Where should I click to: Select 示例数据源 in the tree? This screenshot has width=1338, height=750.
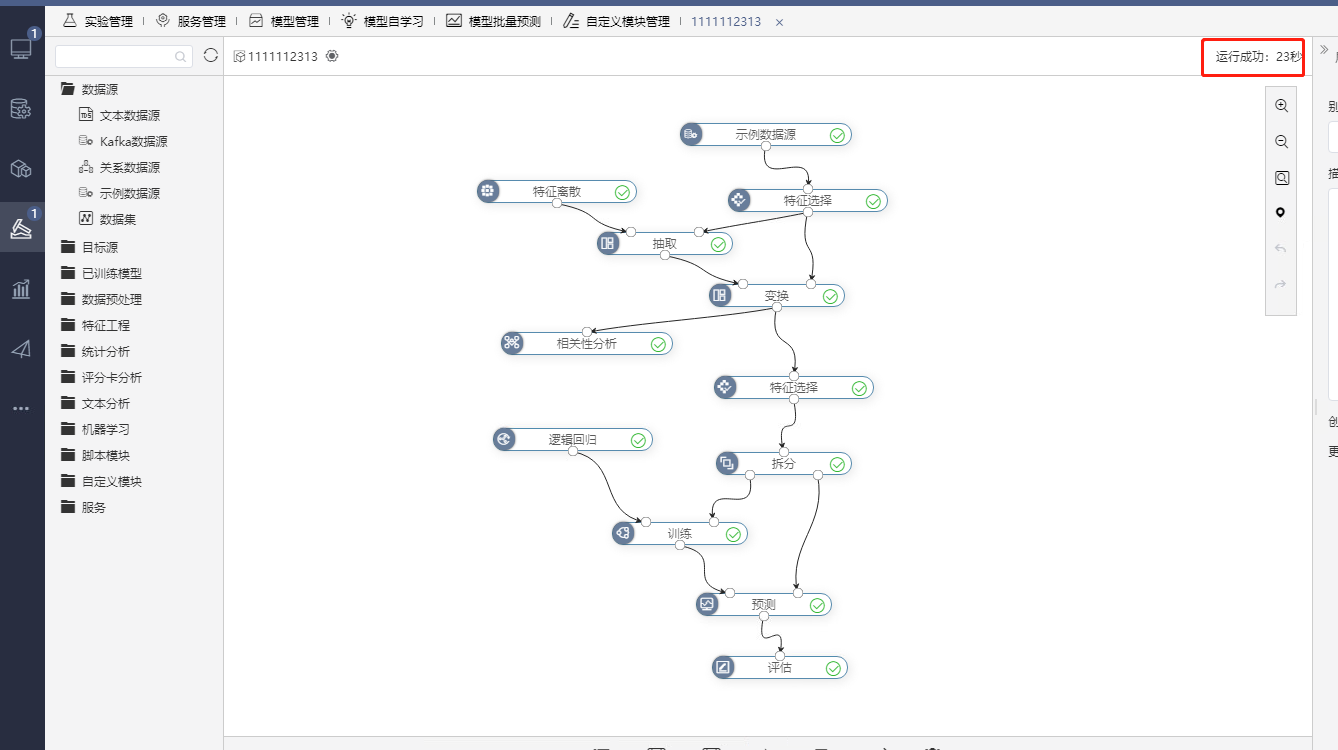tap(120, 193)
